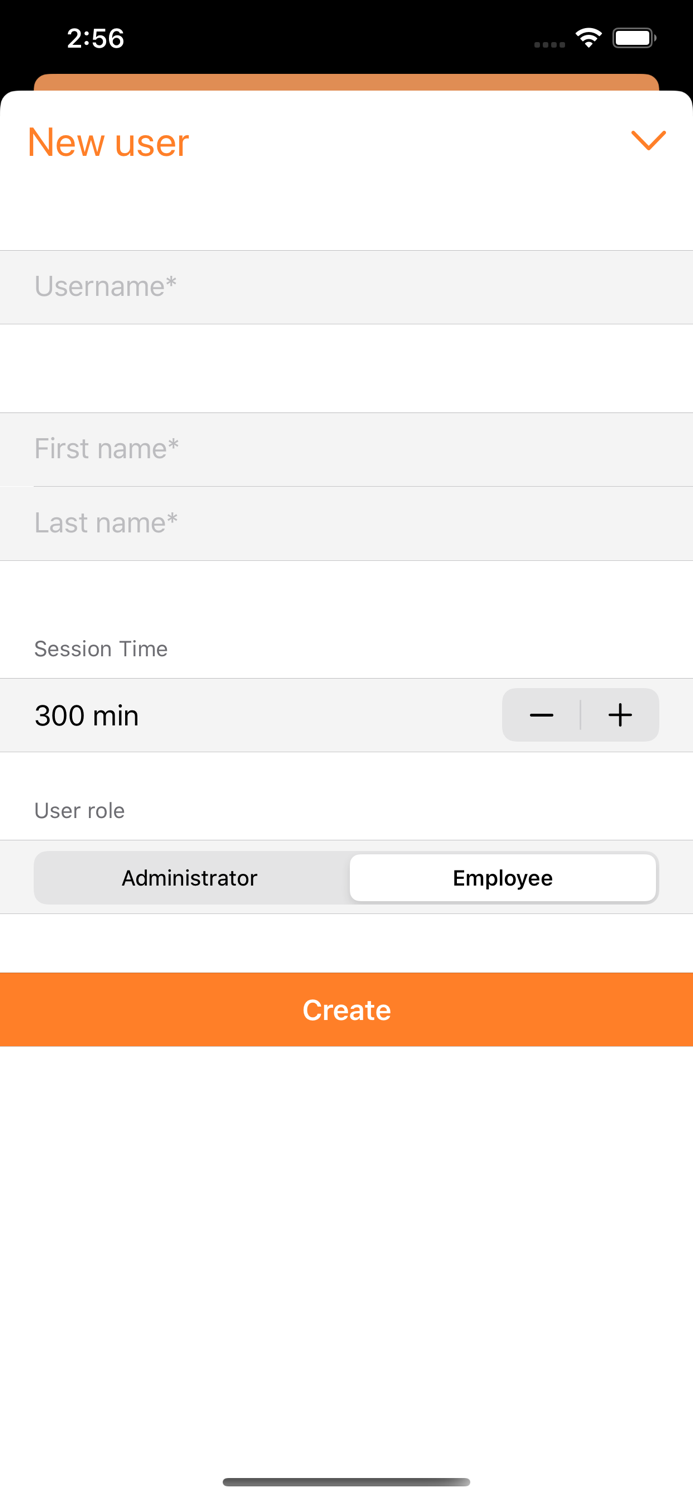693x1500 pixels.
Task: Tap the battery icon in the status bar
Action: 632,37
